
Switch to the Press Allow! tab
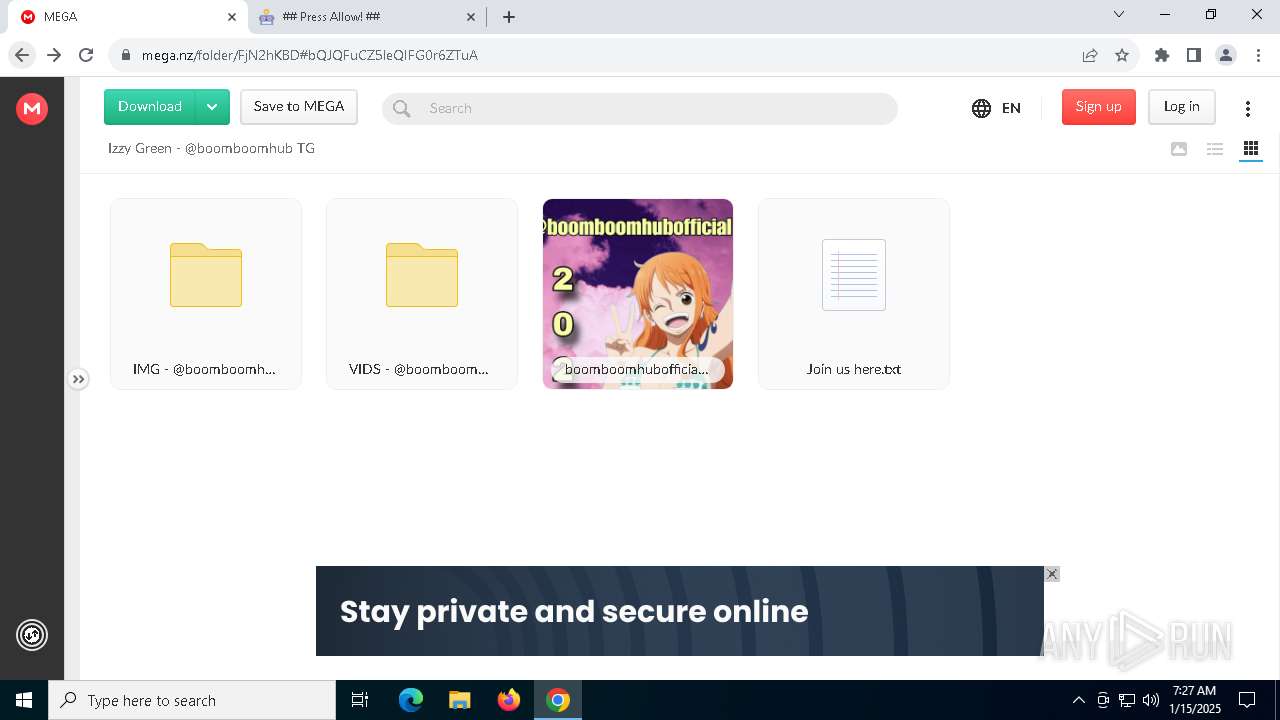[365, 17]
